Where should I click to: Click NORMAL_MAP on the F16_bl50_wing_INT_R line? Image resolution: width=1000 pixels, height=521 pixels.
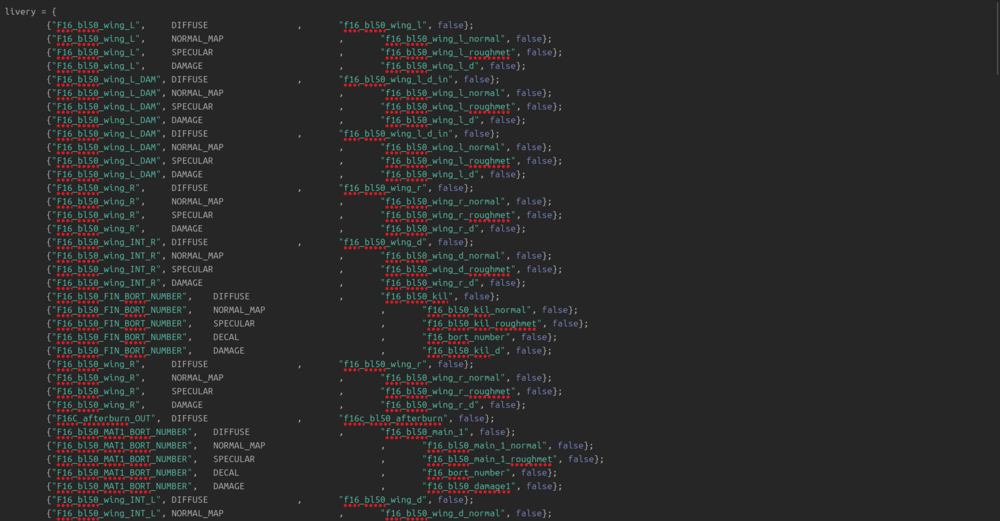(x=197, y=256)
